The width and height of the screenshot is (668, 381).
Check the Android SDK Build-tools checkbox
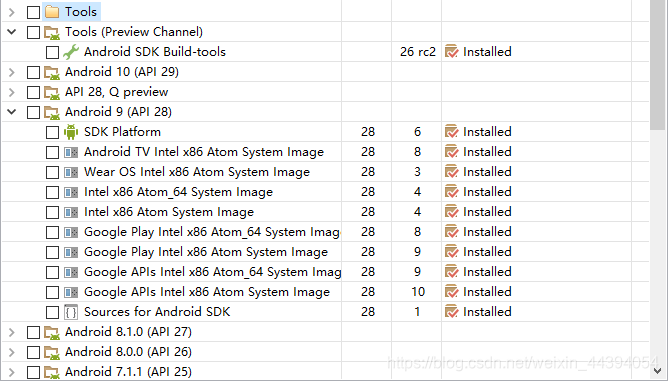point(52,52)
